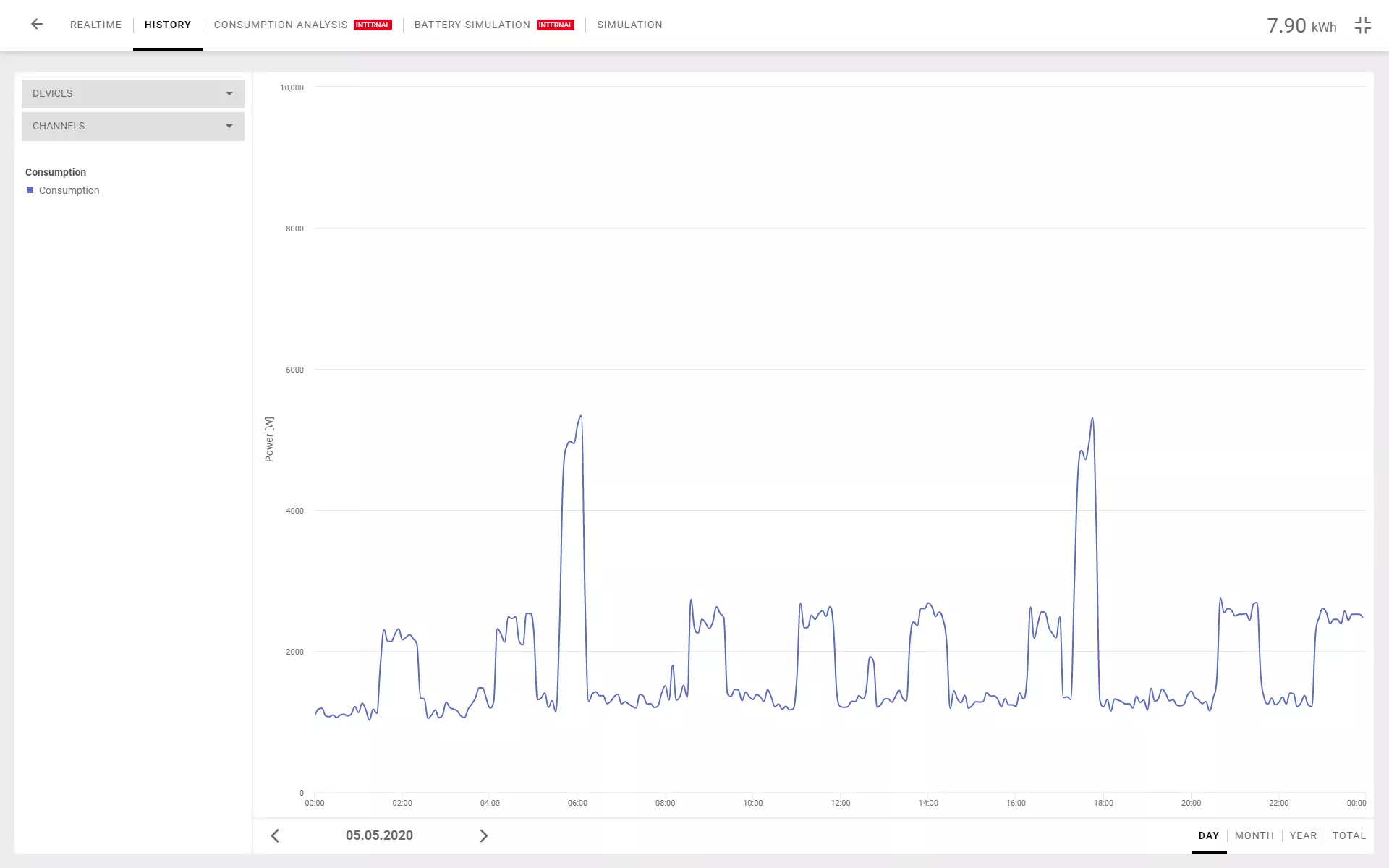1389x868 pixels.
Task: Click the 05.05.2020 date field
Action: click(x=379, y=835)
